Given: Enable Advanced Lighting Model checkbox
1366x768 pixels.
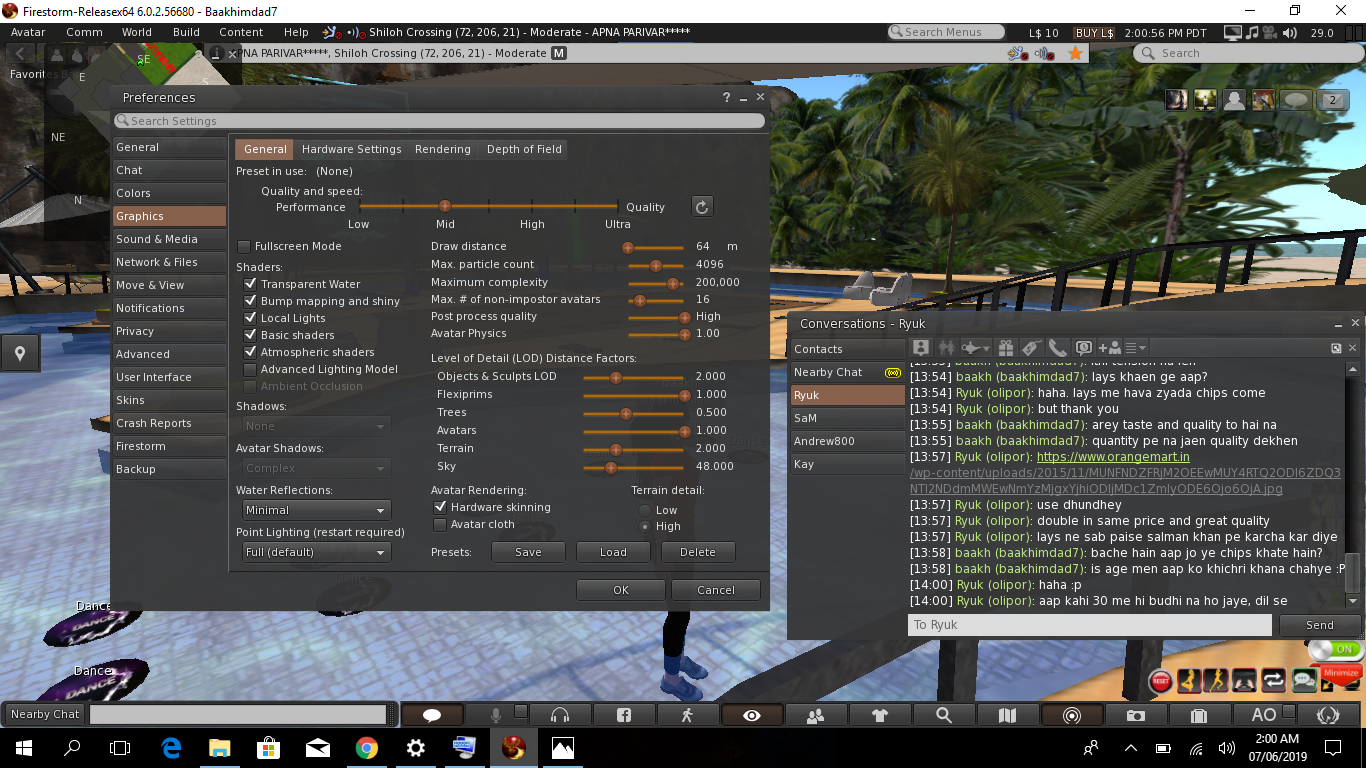Looking at the screenshot, I should [x=251, y=369].
